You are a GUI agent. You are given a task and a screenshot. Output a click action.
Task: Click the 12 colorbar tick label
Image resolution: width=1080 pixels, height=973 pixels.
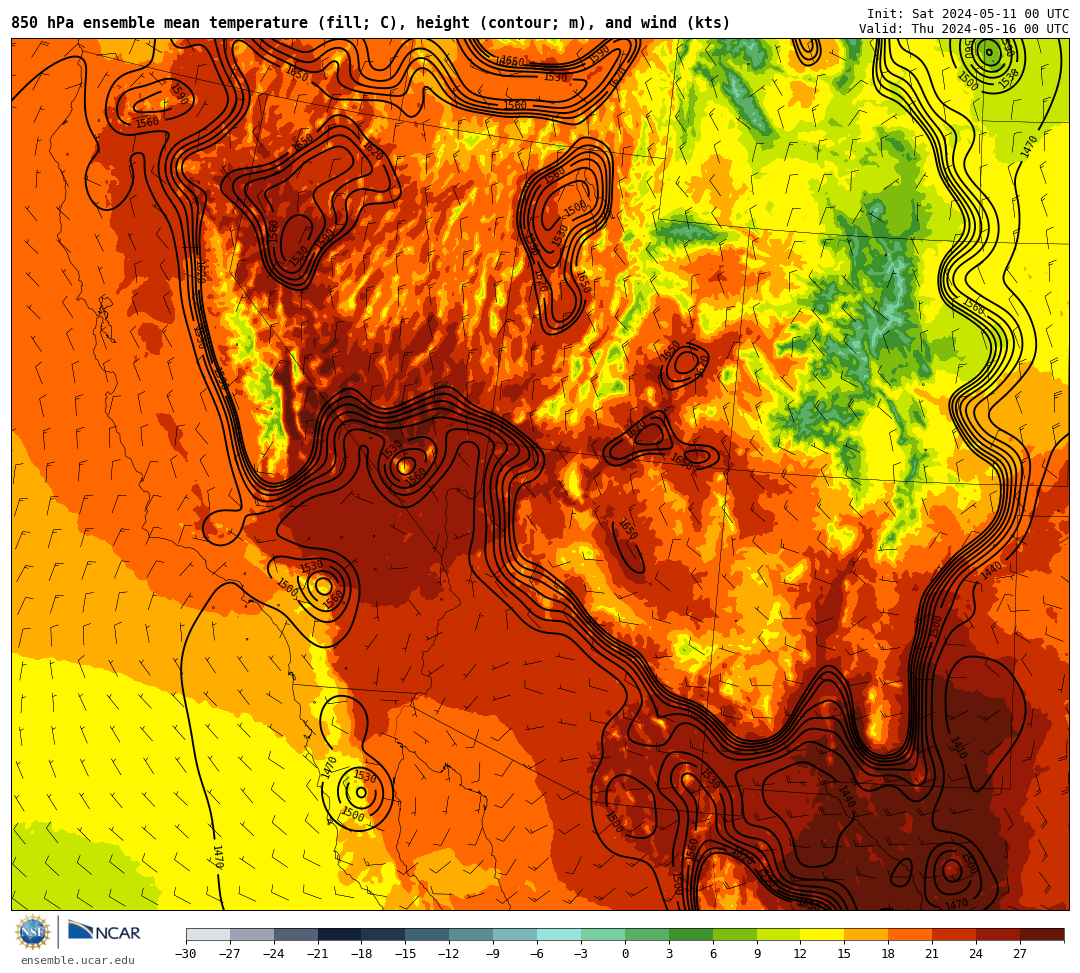tap(800, 954)
